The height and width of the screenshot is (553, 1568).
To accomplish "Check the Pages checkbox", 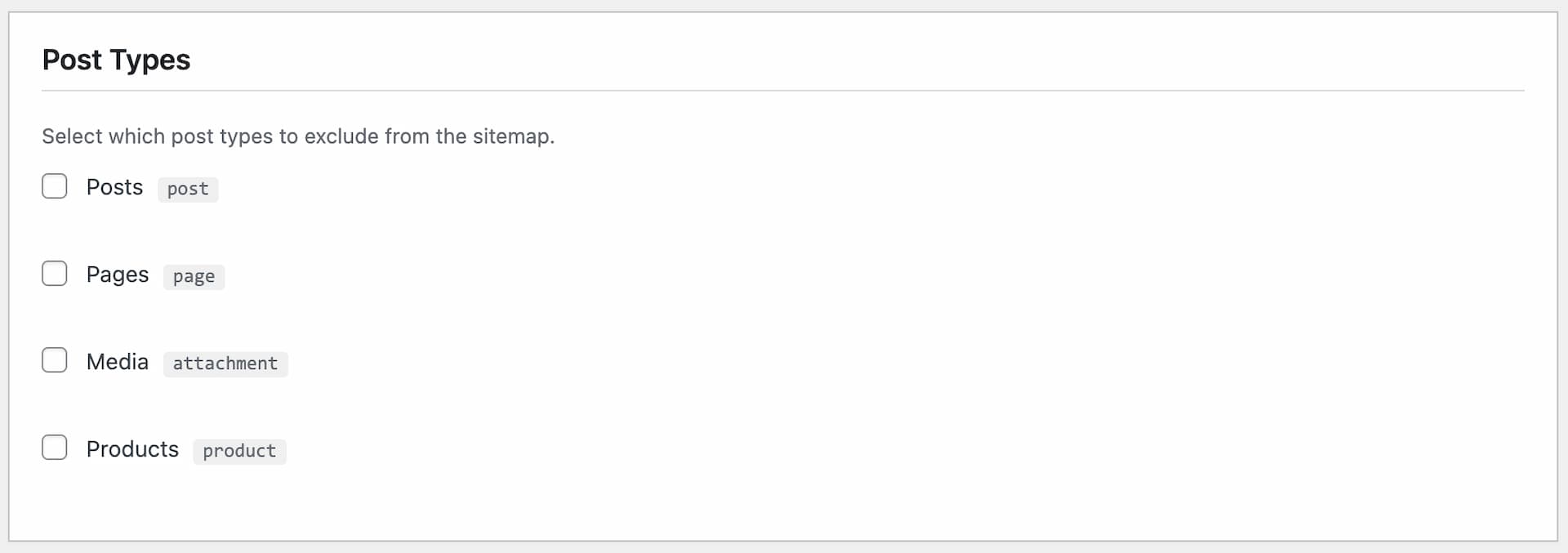I will click(54, 274).
